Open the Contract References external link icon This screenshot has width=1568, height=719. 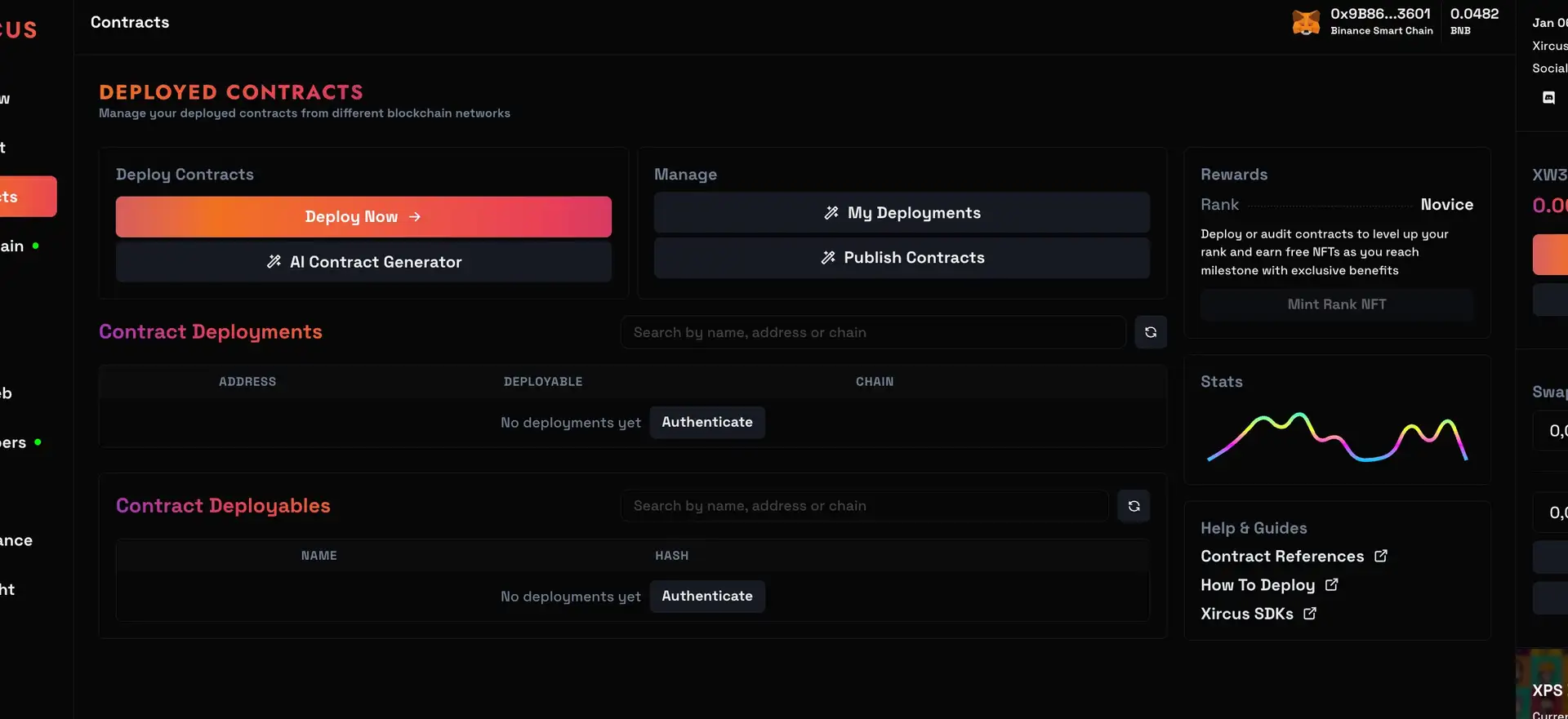(1381, 556)
